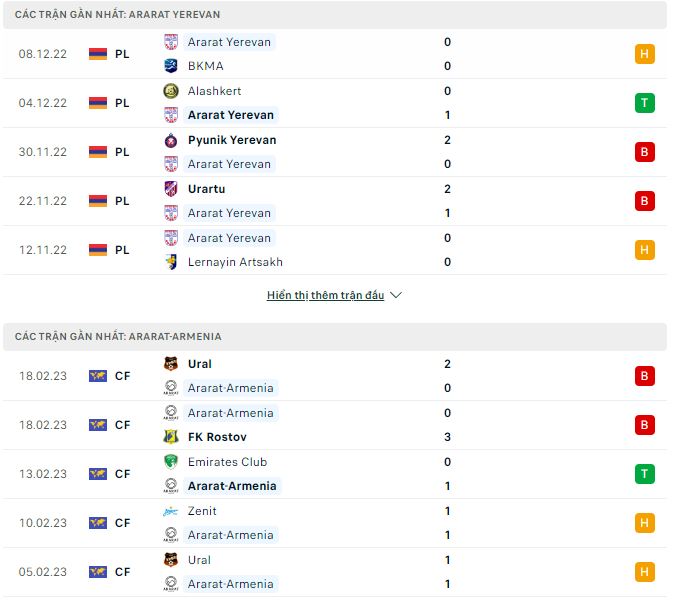Click the CF competition label on 13.02.23

click(x=122, y=474)
